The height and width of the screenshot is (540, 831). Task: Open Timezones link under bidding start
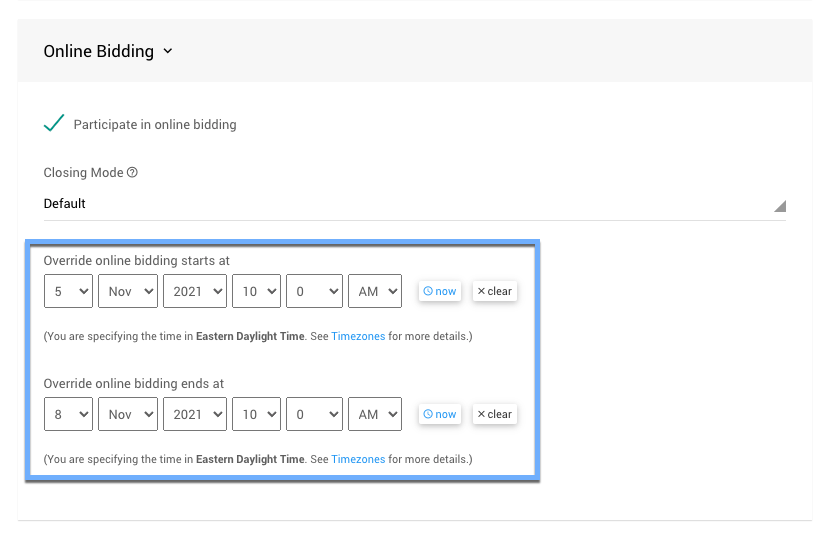[x=358, y=337]
